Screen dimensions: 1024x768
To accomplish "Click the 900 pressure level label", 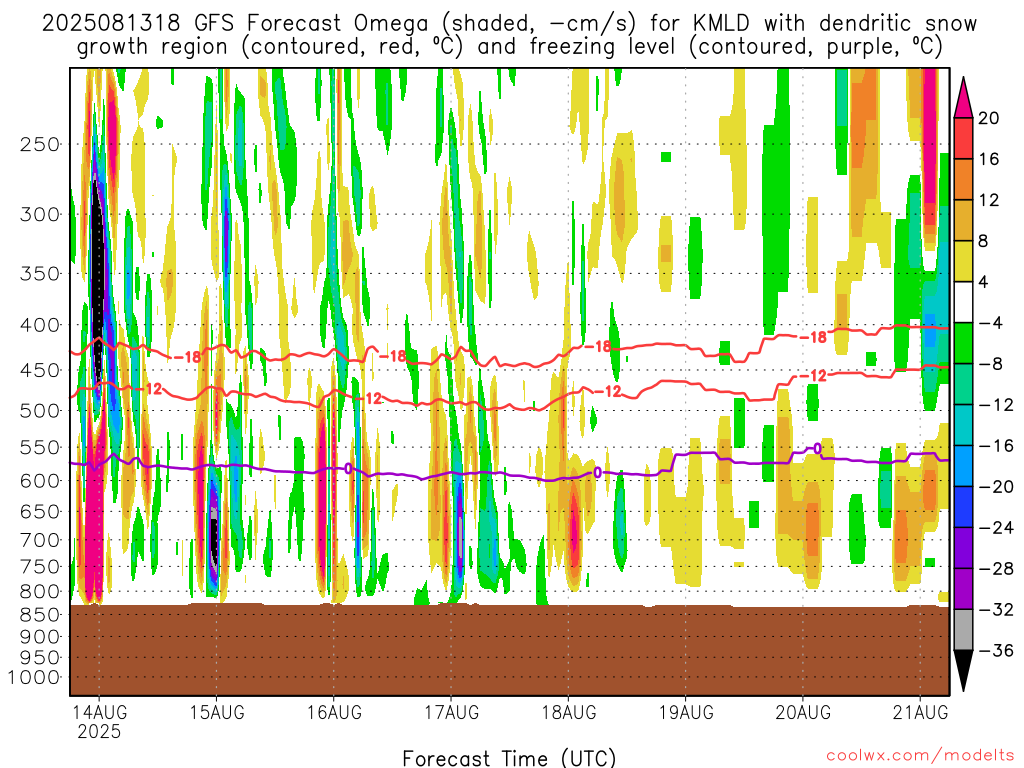I will coord(40,637).
